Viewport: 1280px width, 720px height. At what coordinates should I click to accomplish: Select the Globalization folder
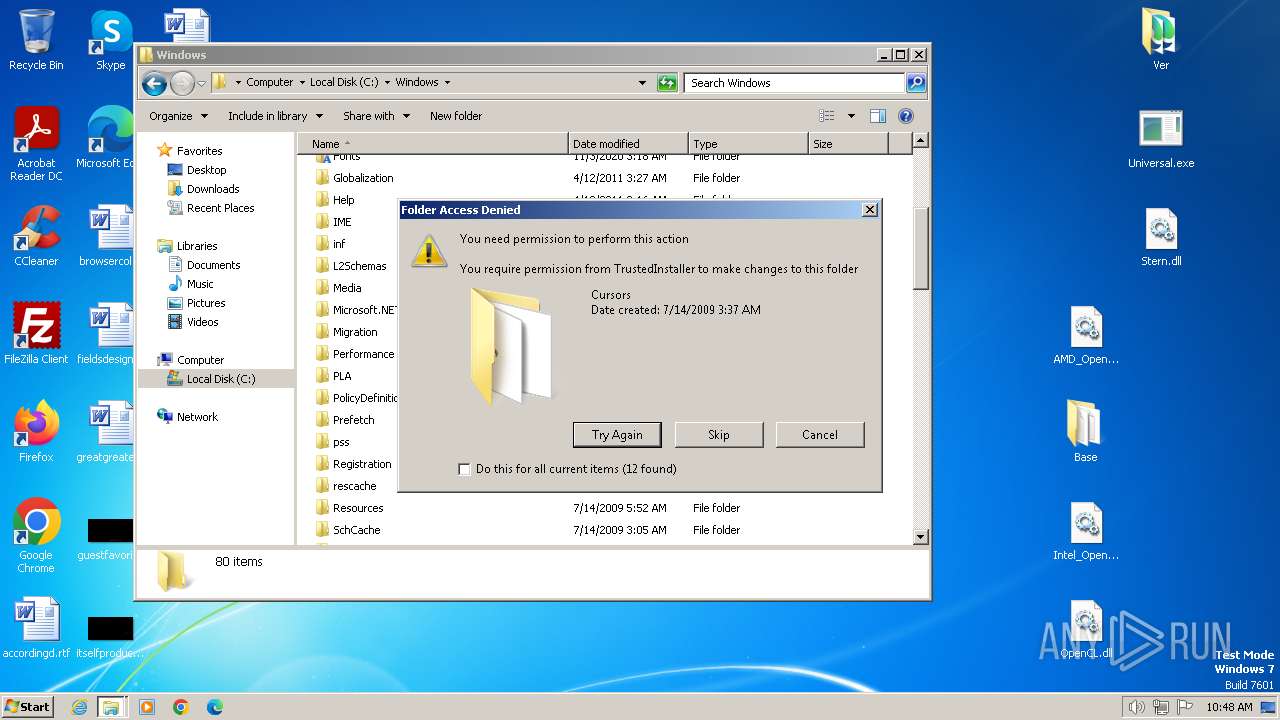(363, 178)
